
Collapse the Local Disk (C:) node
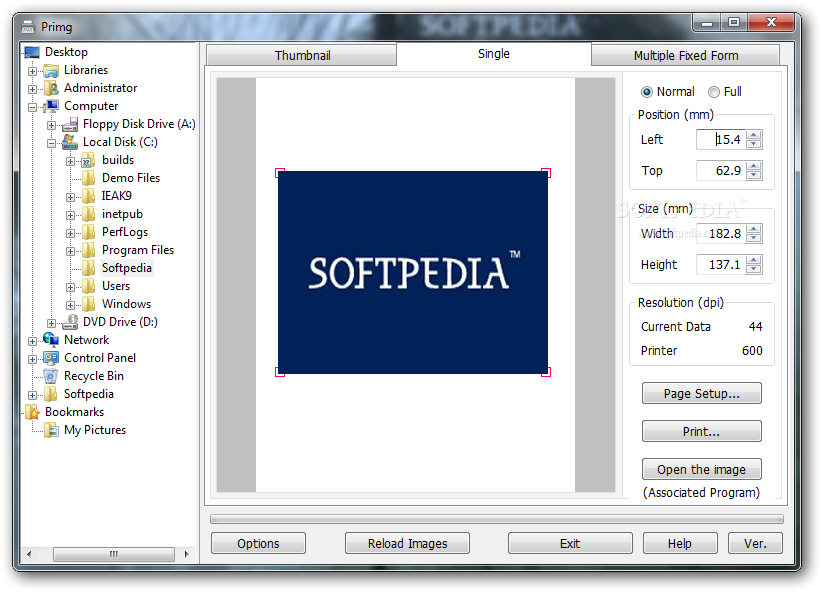[x=51, y=143]
